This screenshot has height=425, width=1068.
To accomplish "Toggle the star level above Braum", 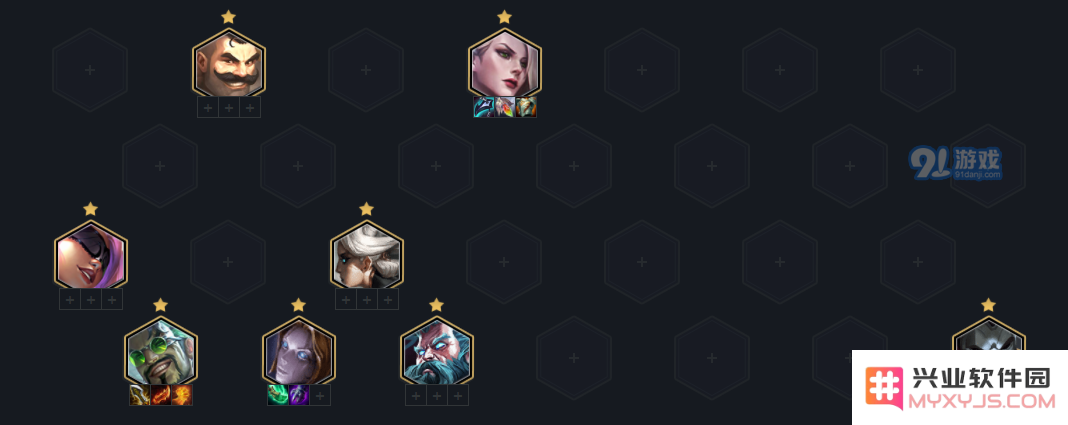I will pyautogui.click(x=229, y=16).
